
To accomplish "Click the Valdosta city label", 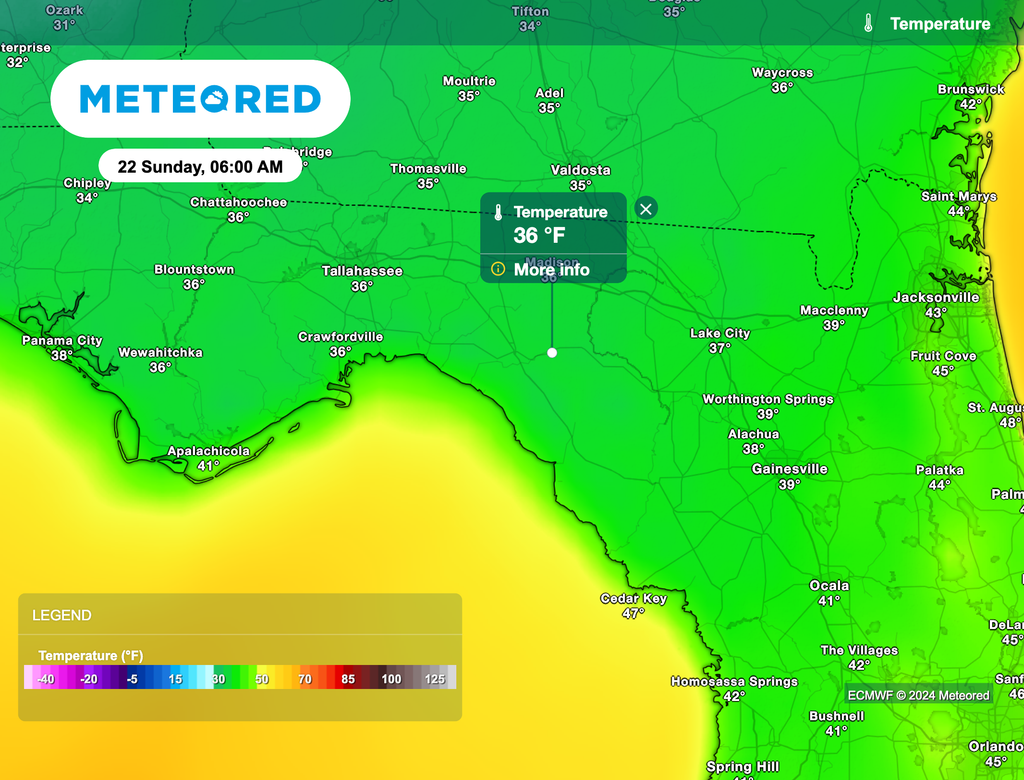I will 580,171.
